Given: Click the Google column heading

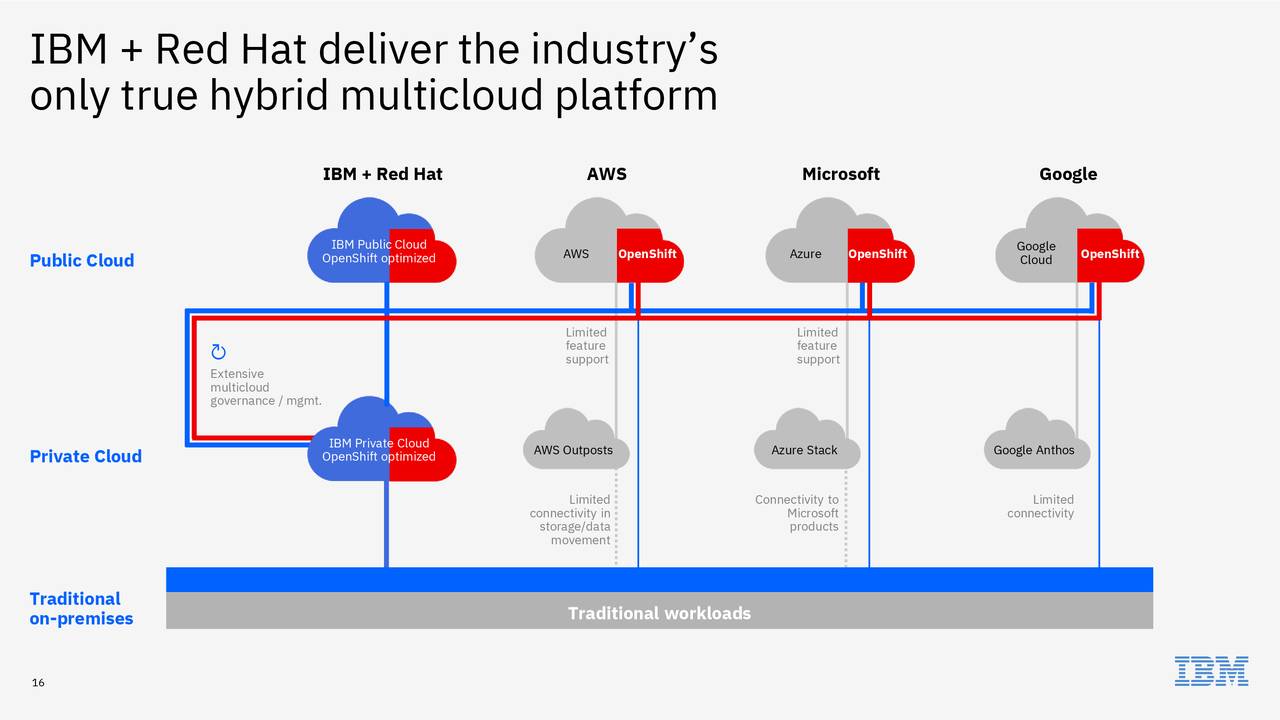Looking at the screenshot, I should point(1068,174).
